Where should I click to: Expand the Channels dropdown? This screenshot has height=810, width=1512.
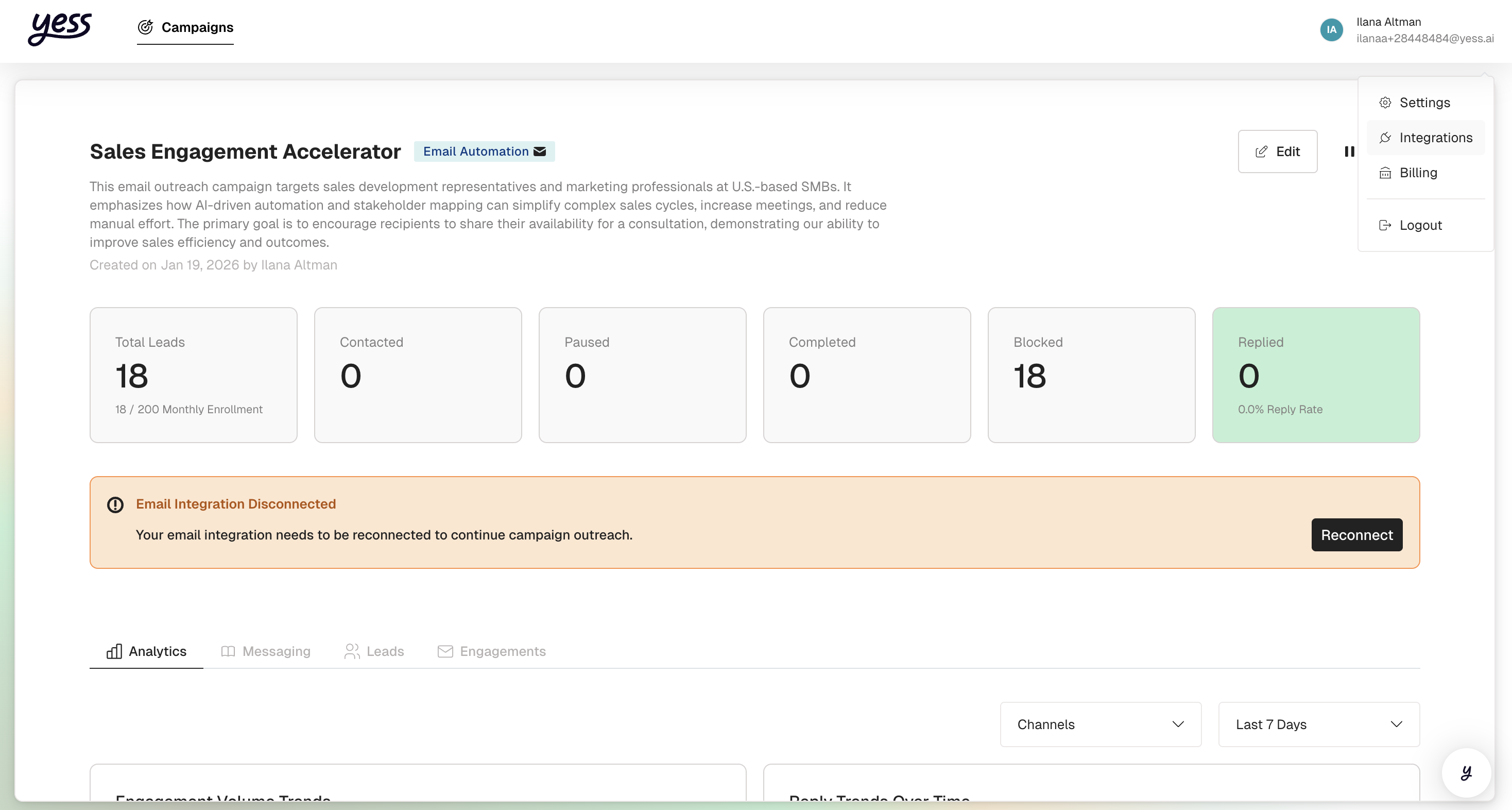[x=1100, y=724]
